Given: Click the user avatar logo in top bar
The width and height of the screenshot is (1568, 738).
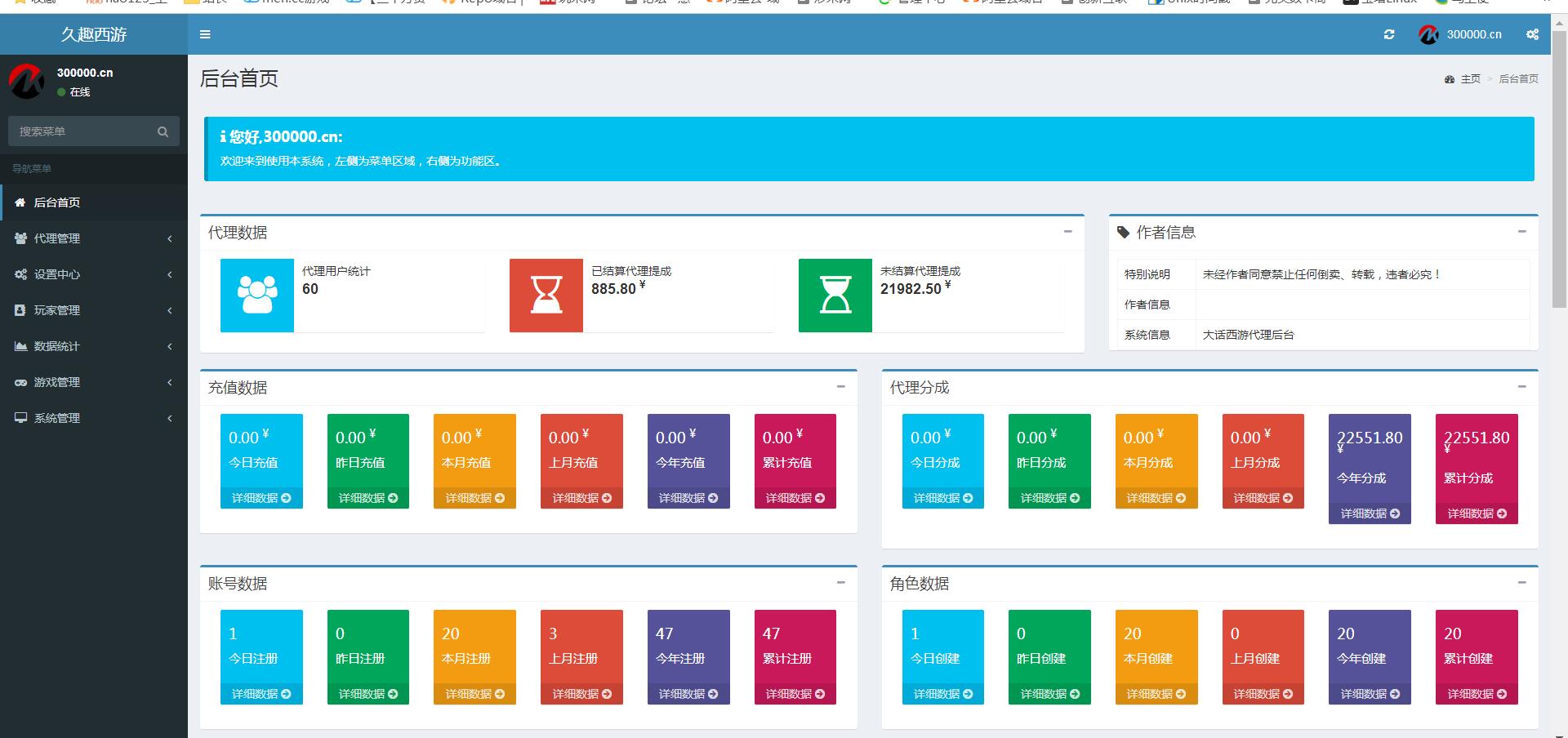Looking at the screenshot, I should (x=1428, y=34).
